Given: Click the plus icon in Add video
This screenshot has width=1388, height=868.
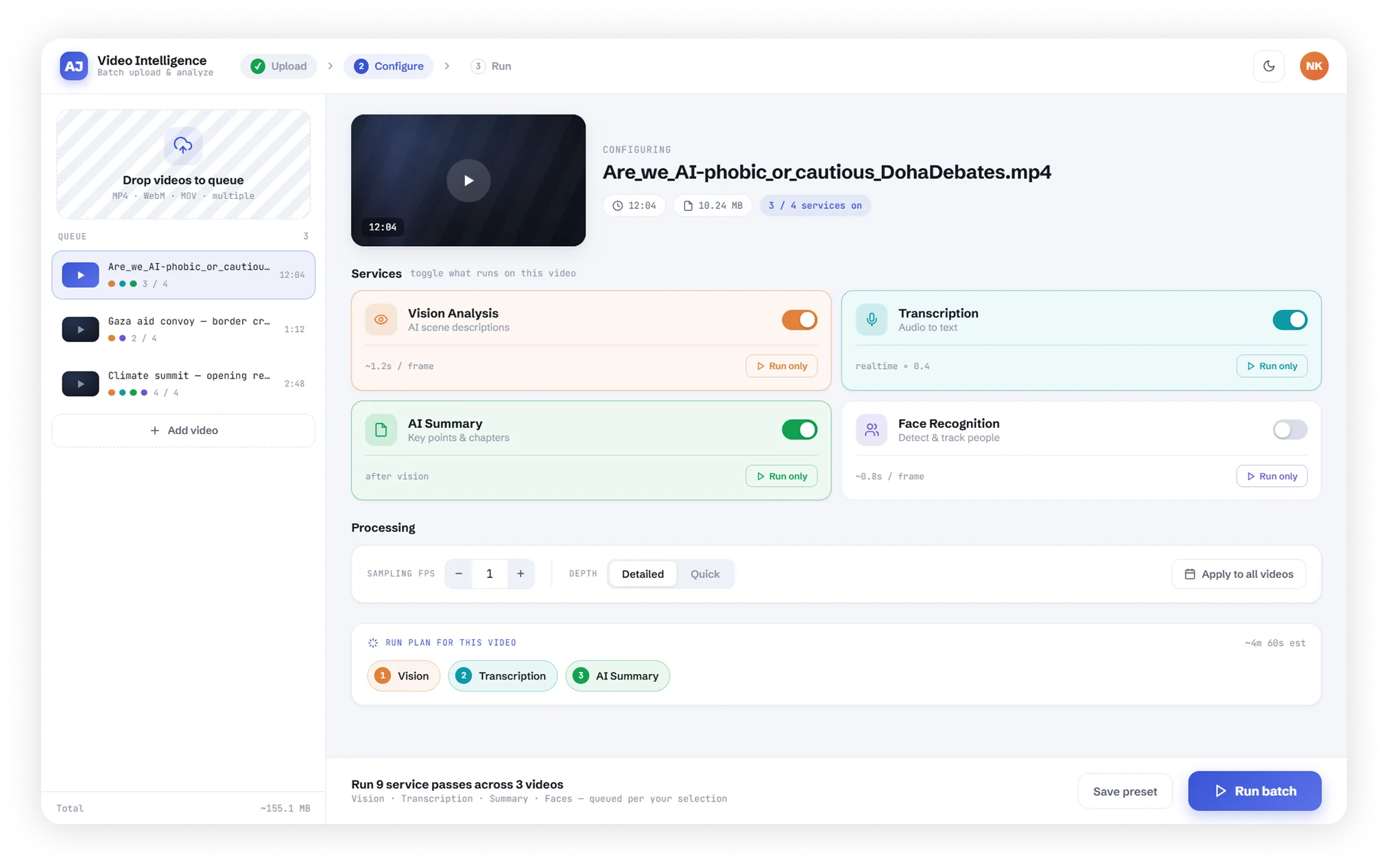Looking at the screenshot, I should click(154, 431).
